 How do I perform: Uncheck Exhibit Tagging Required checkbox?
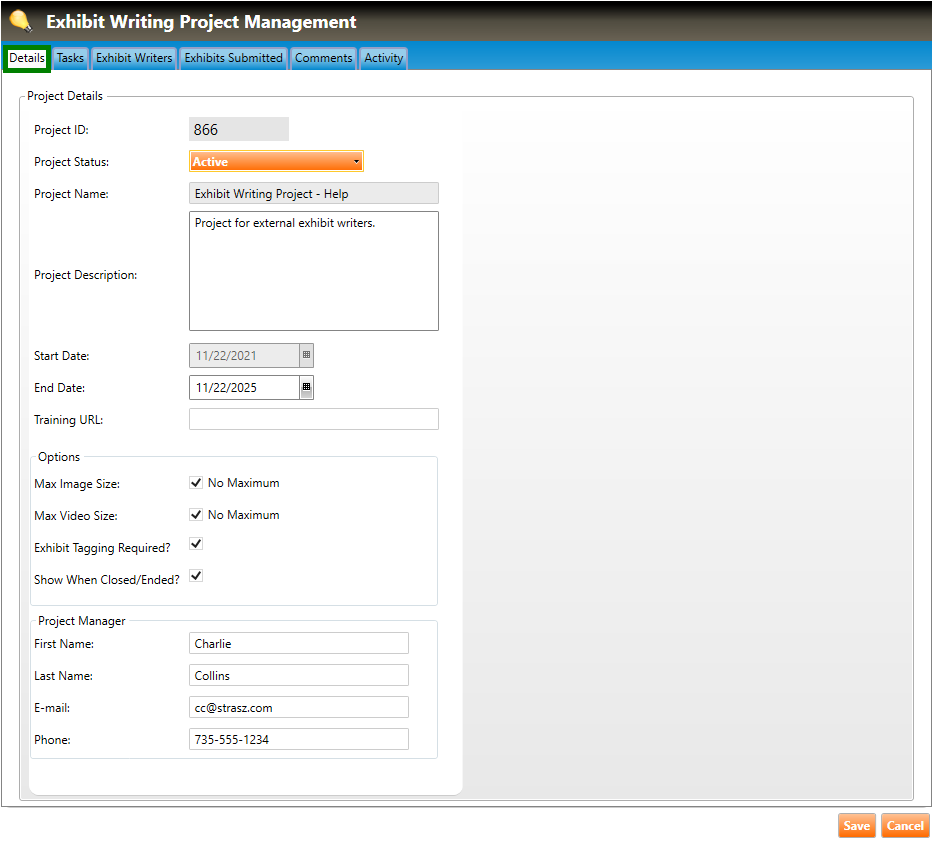[x=196, y=544]
